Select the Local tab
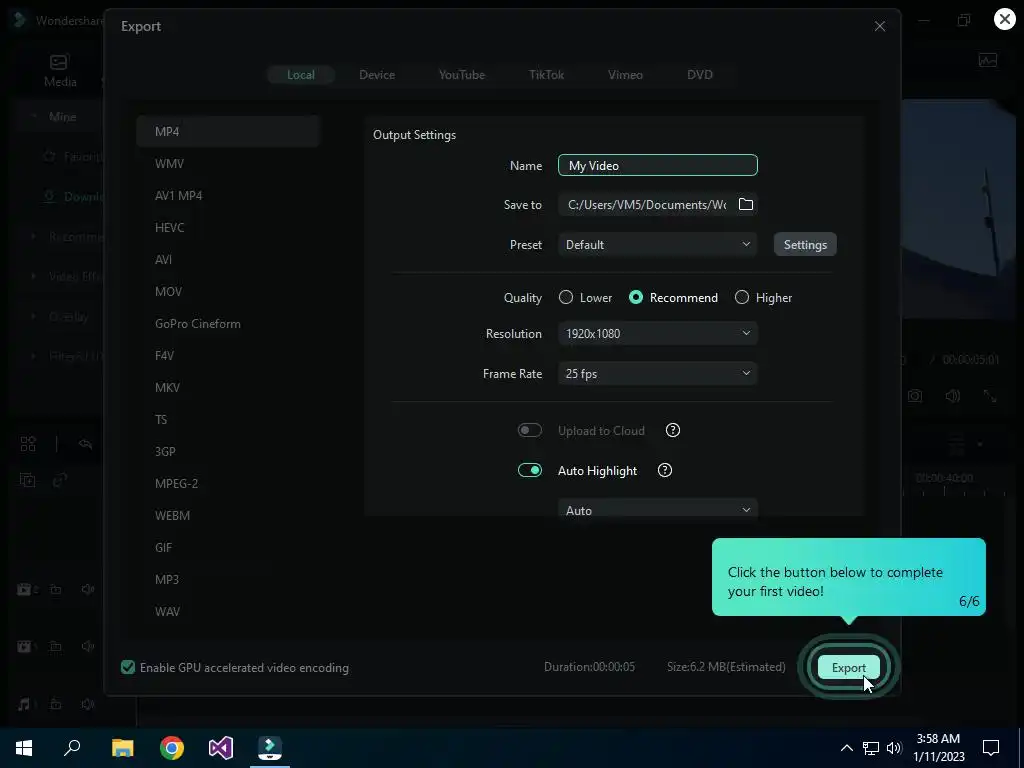The height and width of the screenshot is (768, 1024). click(301, 74)
